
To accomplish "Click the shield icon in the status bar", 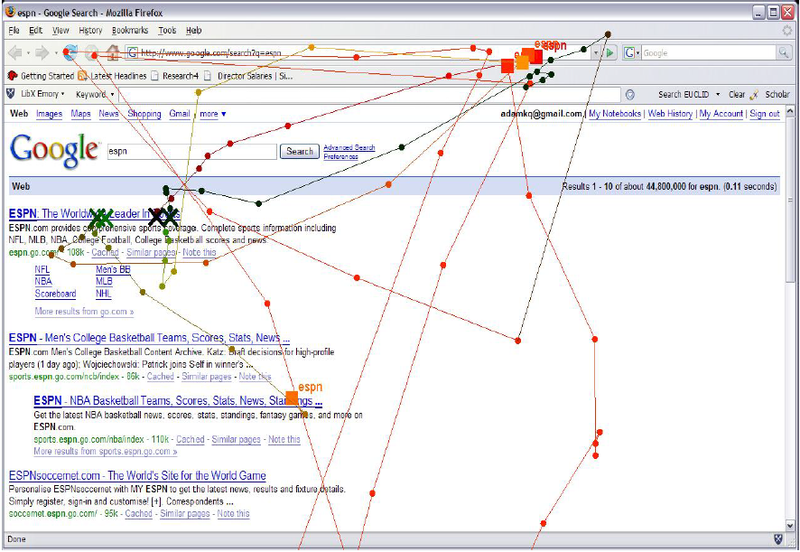I will 778,539.
